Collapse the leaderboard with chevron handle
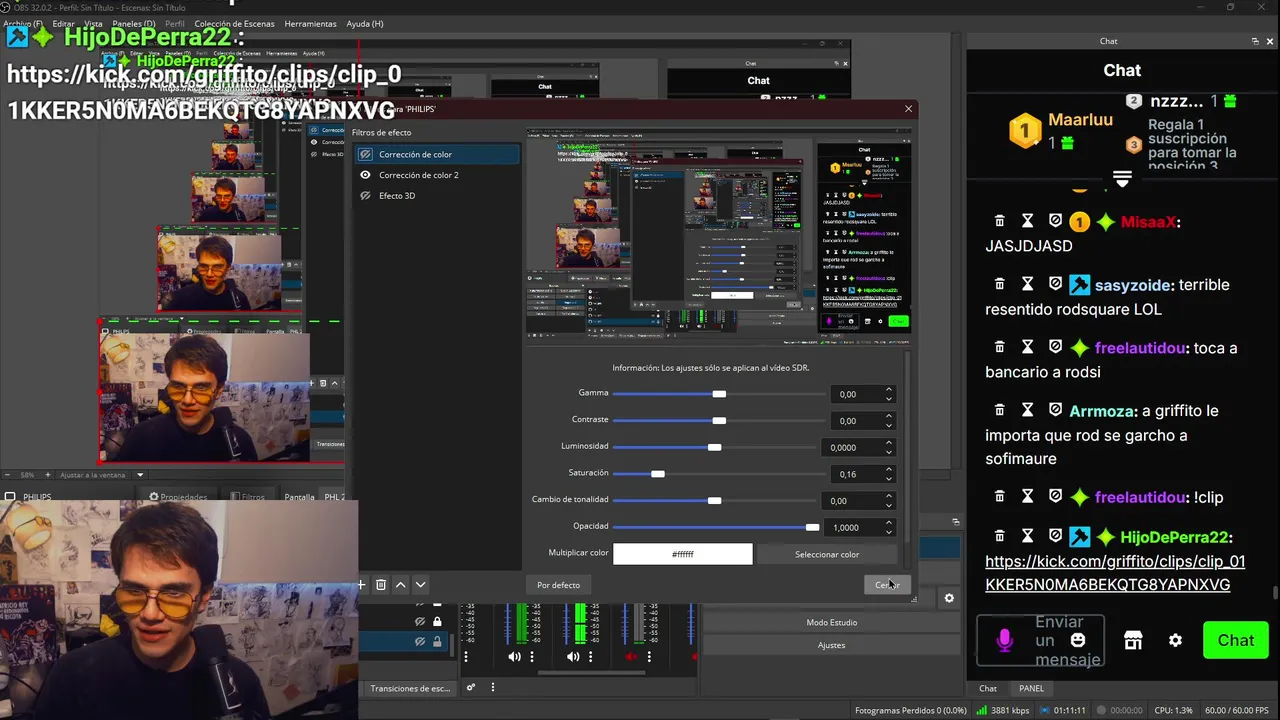This screenshot has width=1280, height=720. tap(1122, 179)
